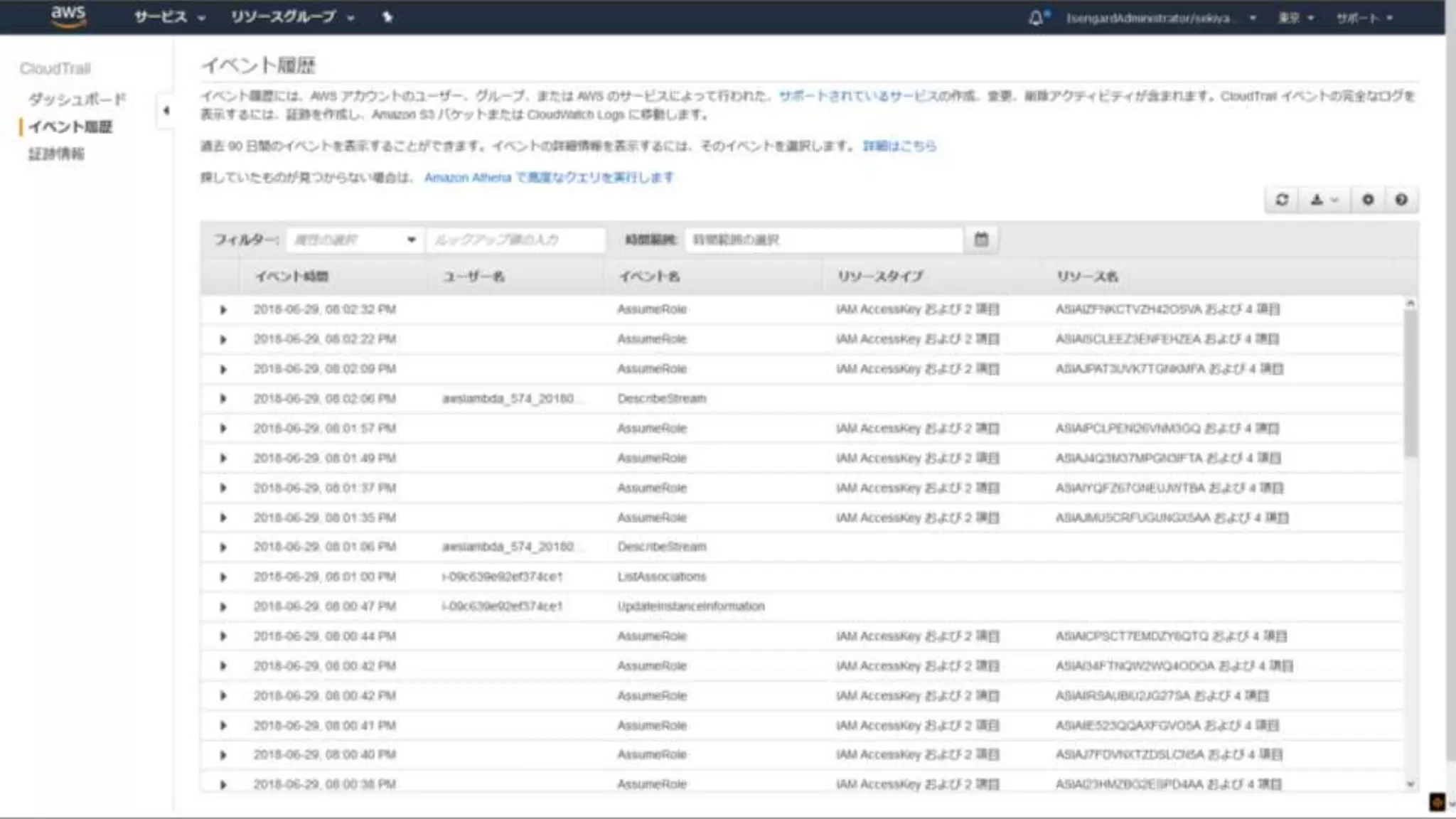Click the time range input field
The image size is (1456, 819).
pyautogui.click(x=823, y=240)
